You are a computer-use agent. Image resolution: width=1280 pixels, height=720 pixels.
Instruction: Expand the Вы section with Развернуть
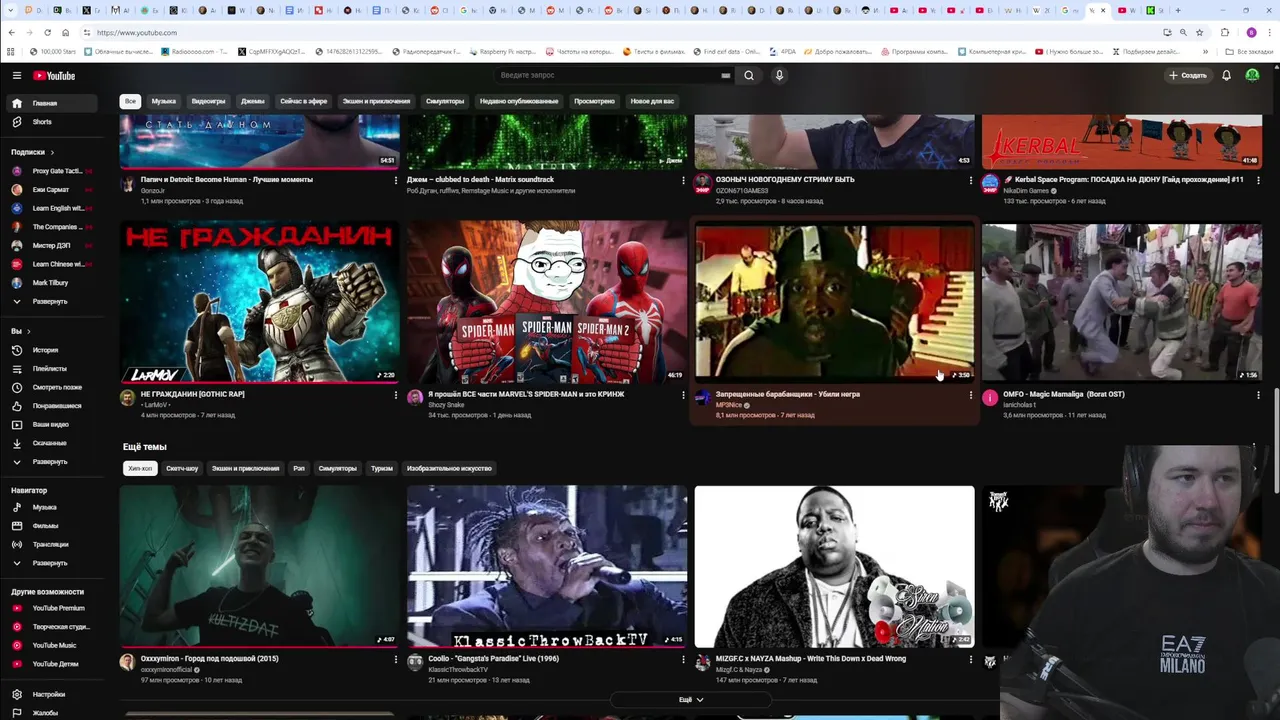coord(49,462)
